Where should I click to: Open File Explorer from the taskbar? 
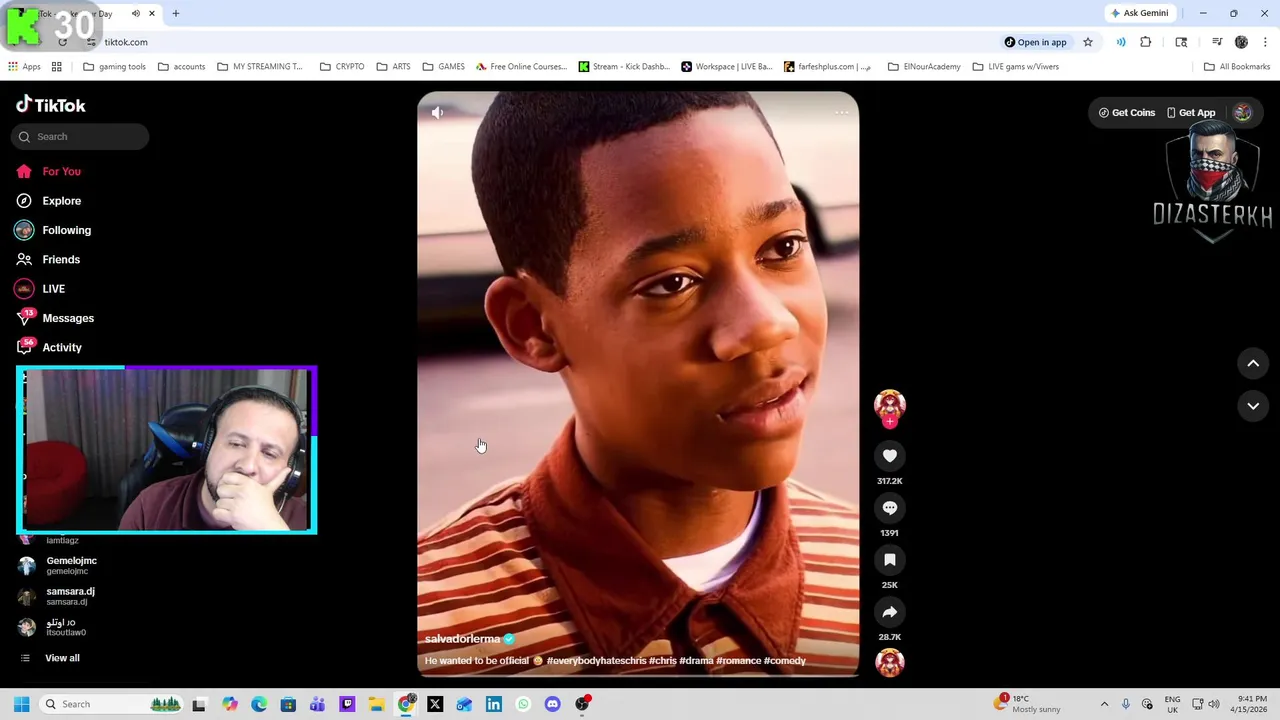[x=376, y=704]
